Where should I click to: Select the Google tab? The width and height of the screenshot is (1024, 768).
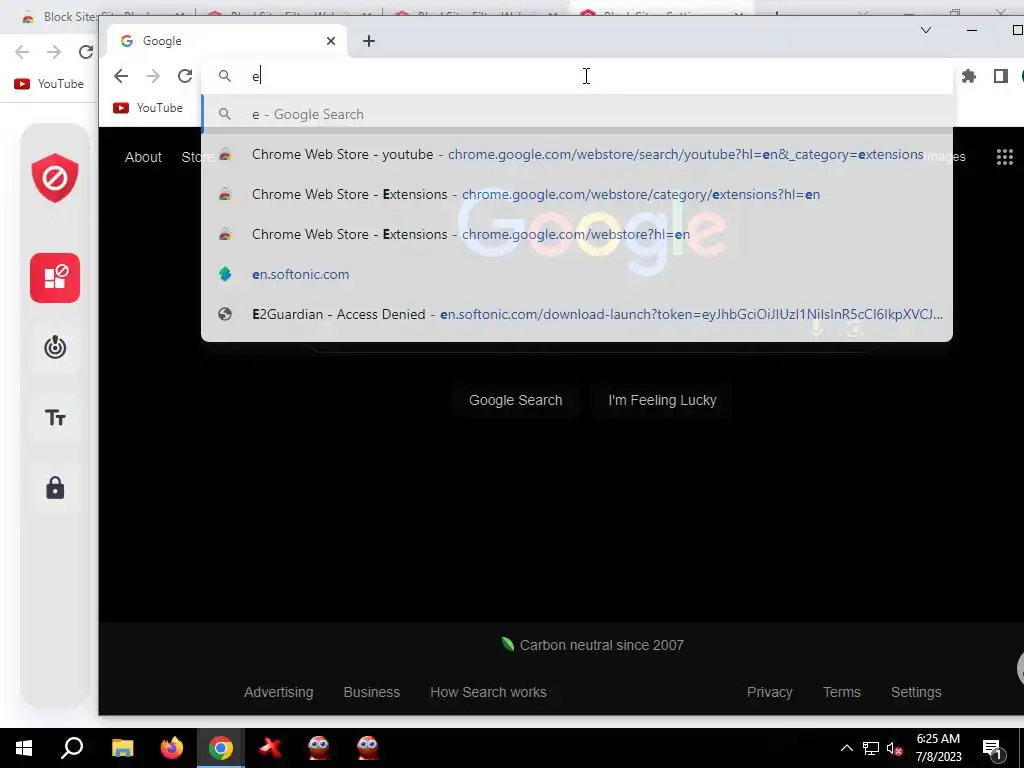226,41
